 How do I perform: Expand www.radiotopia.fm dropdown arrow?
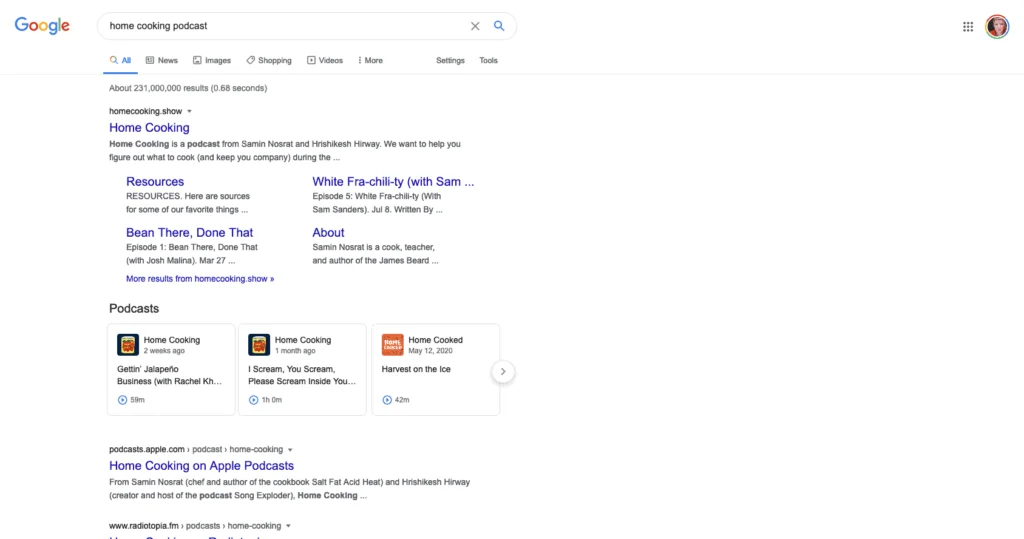288,527
